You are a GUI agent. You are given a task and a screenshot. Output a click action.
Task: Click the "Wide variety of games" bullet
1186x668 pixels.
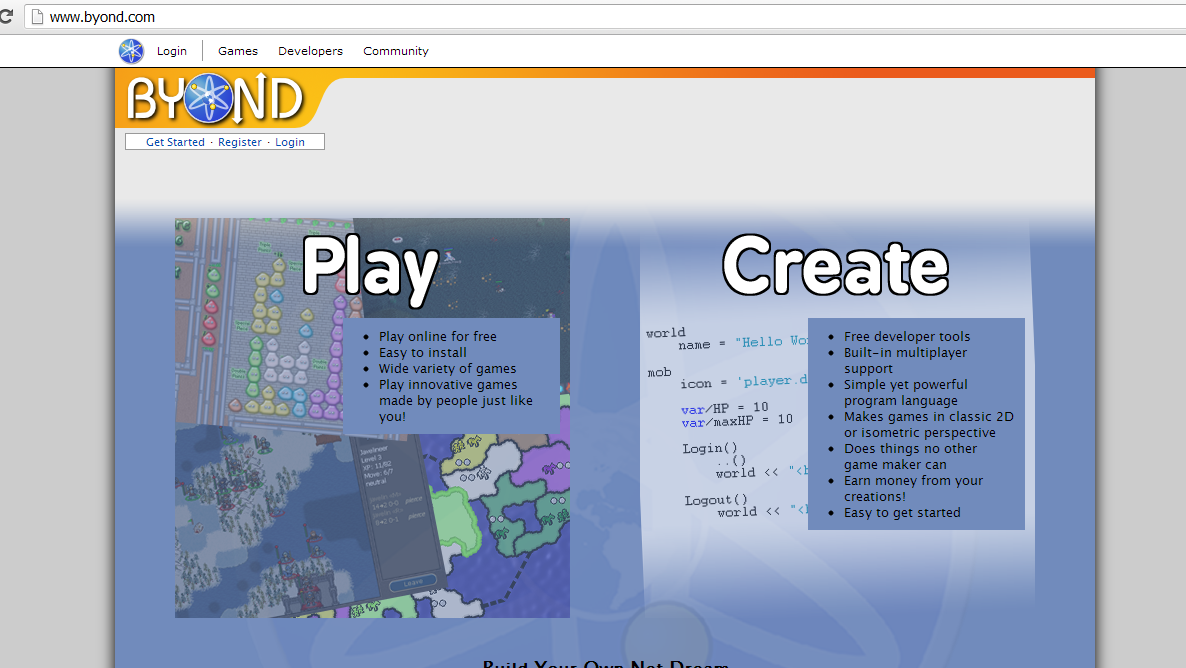pyautogui.click(x=448, y=368)
